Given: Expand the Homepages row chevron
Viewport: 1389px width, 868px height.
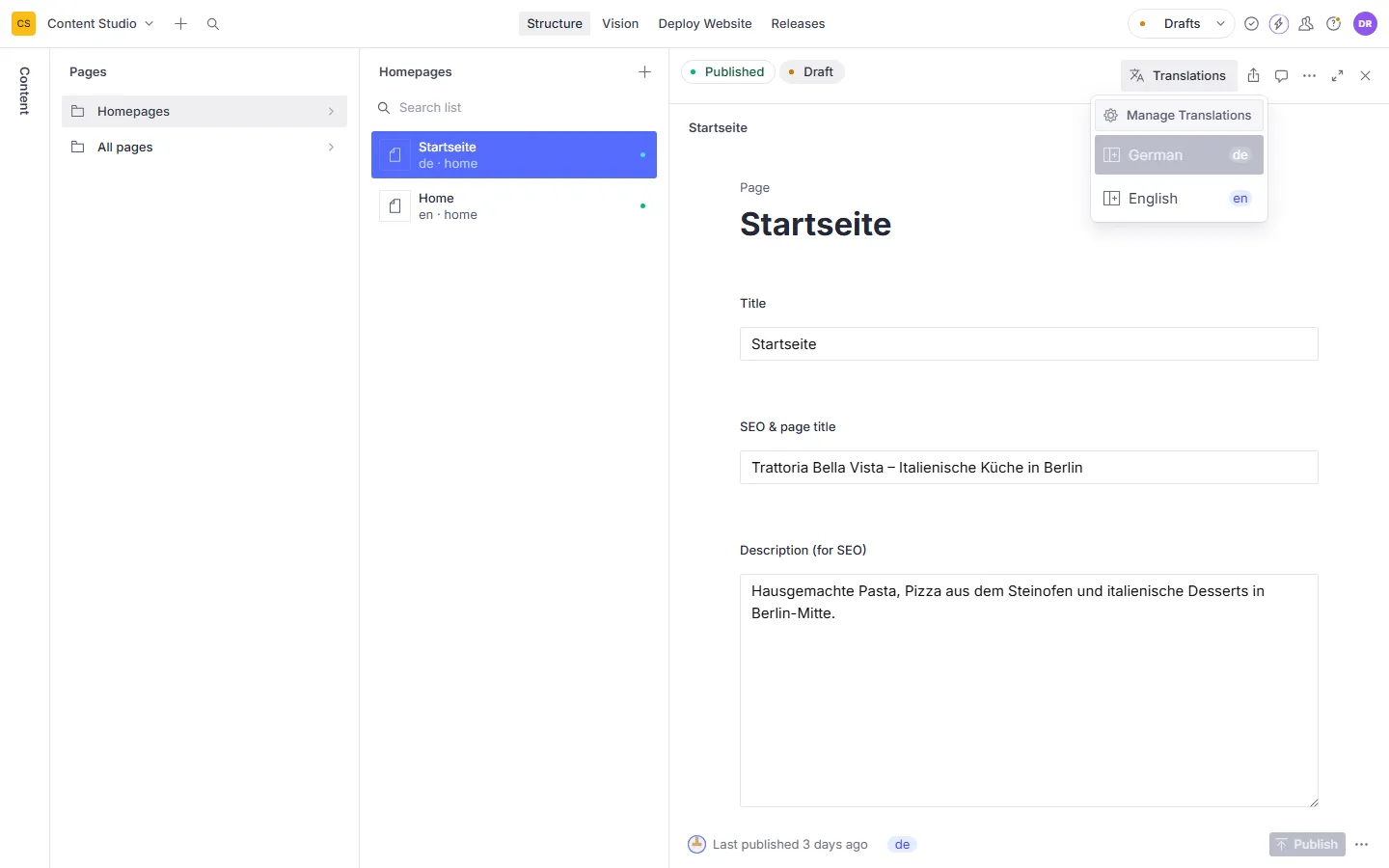Looking at the screenshot, I should click(x=331, y=111).
